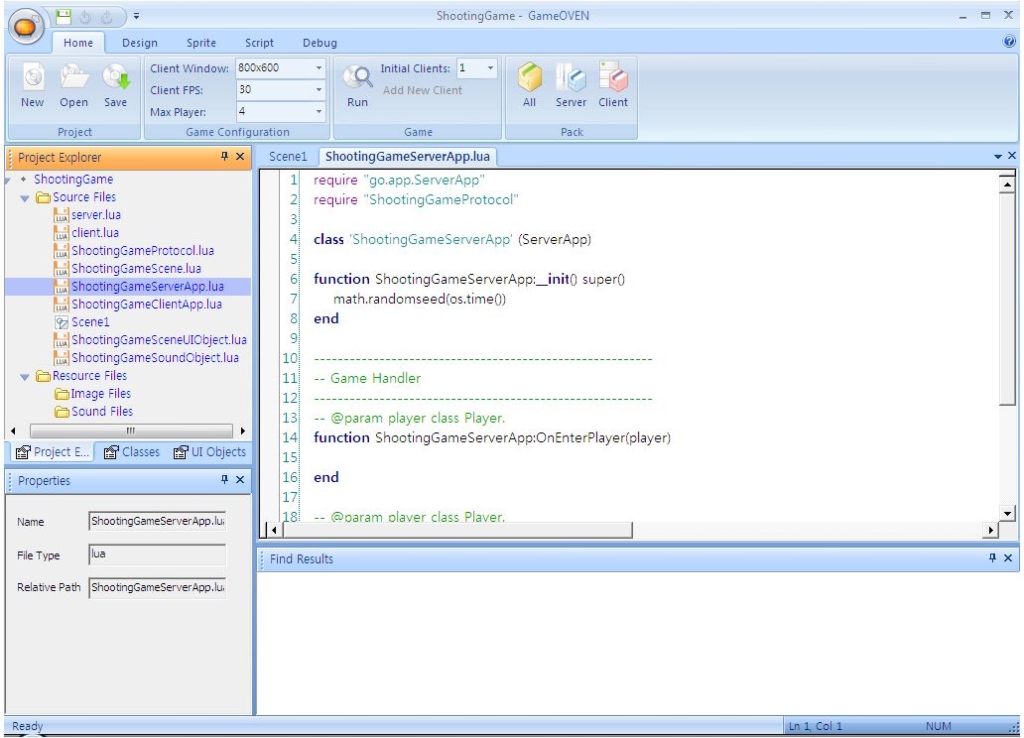
Task: Click the Name property field
Action: [x=157, y=521]
